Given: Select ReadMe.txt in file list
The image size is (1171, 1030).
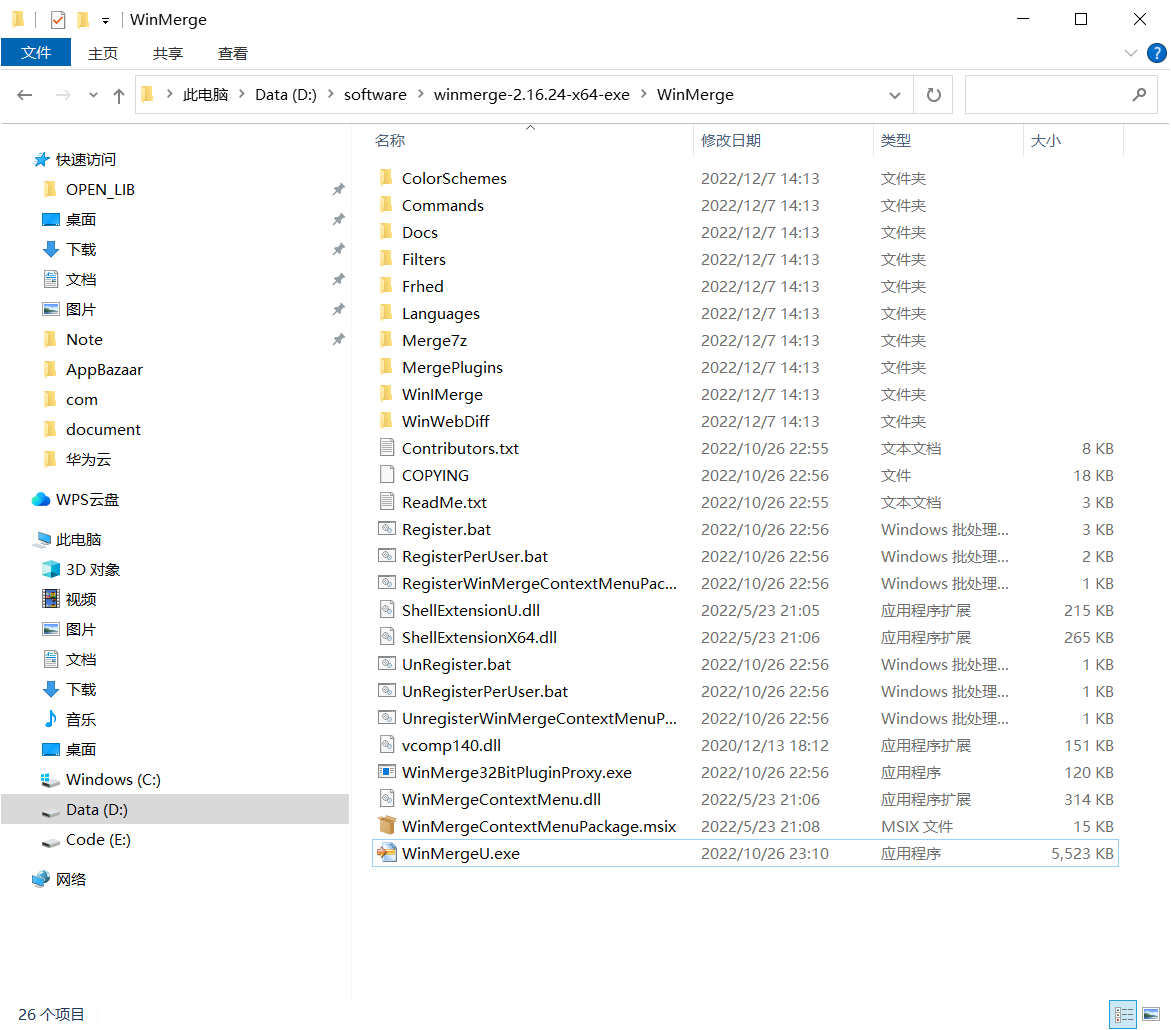Looking at the screenshot, I should [x=444, y=502].
